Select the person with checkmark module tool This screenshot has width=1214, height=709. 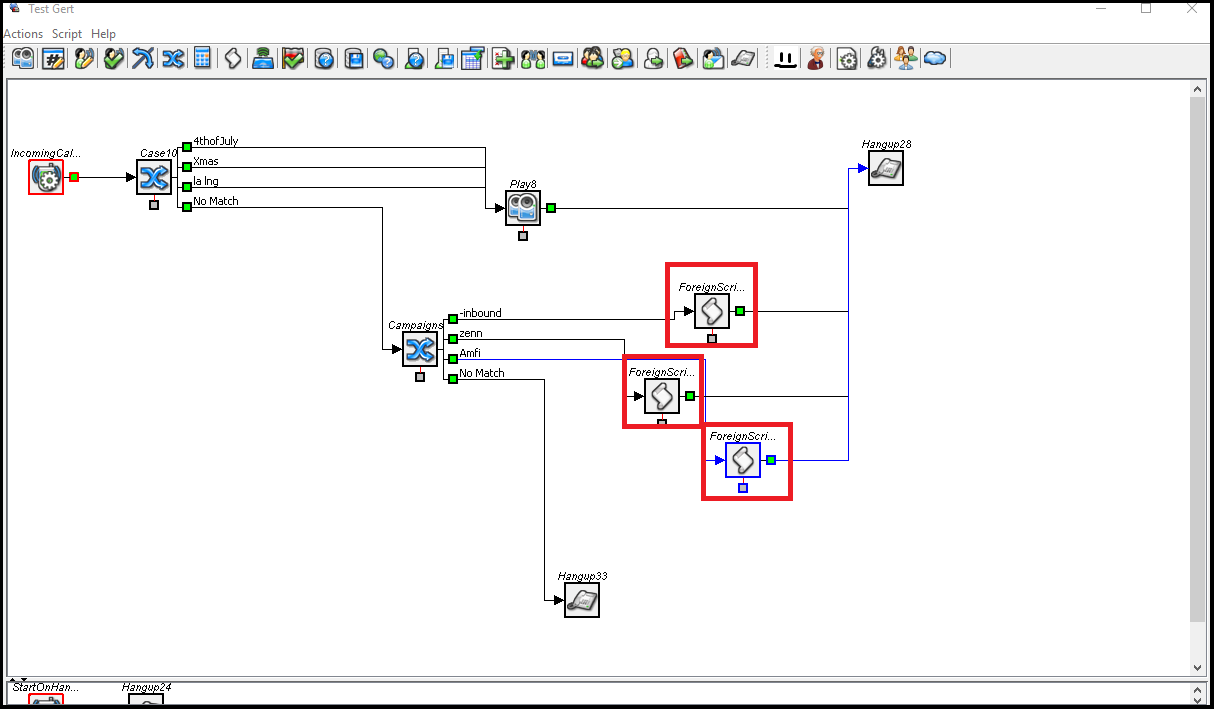[x=113, y=59]
